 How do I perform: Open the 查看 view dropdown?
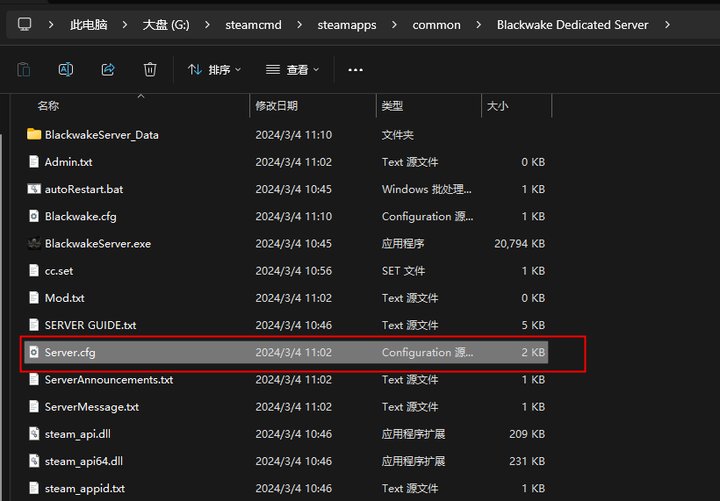[x=292, y=70]
